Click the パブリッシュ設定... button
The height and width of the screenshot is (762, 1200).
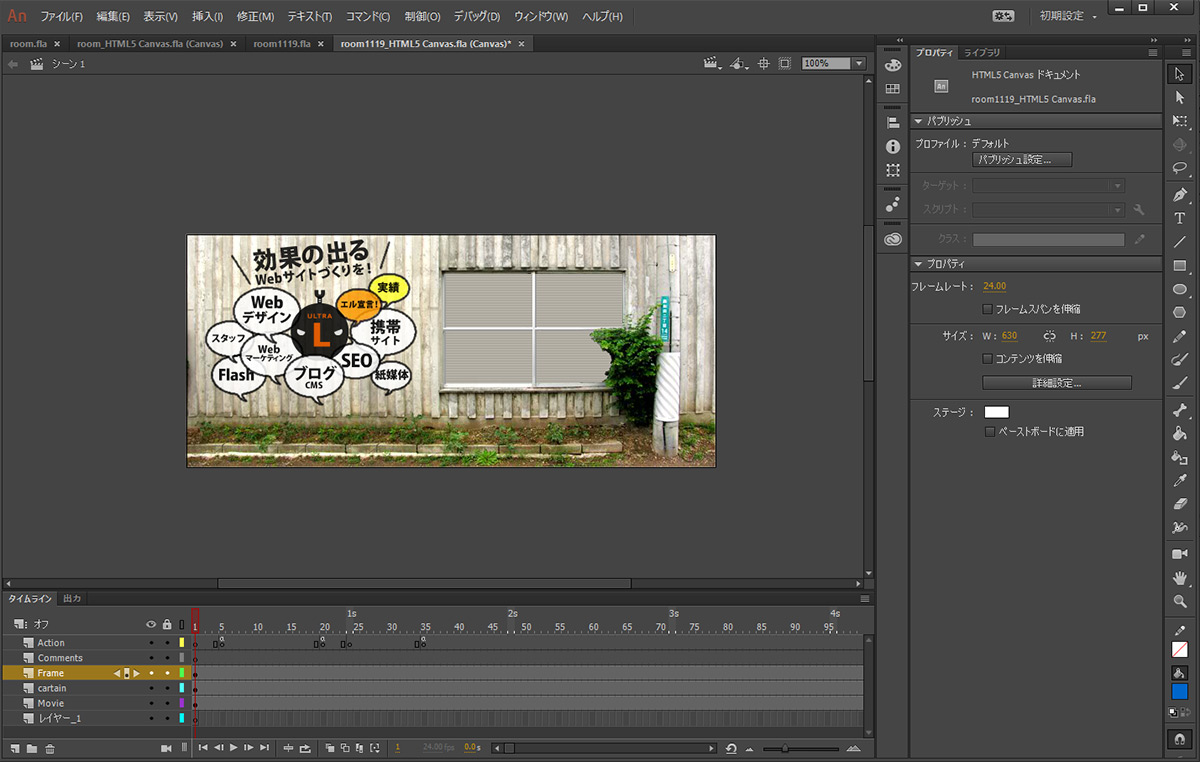tap(1022, 160)
